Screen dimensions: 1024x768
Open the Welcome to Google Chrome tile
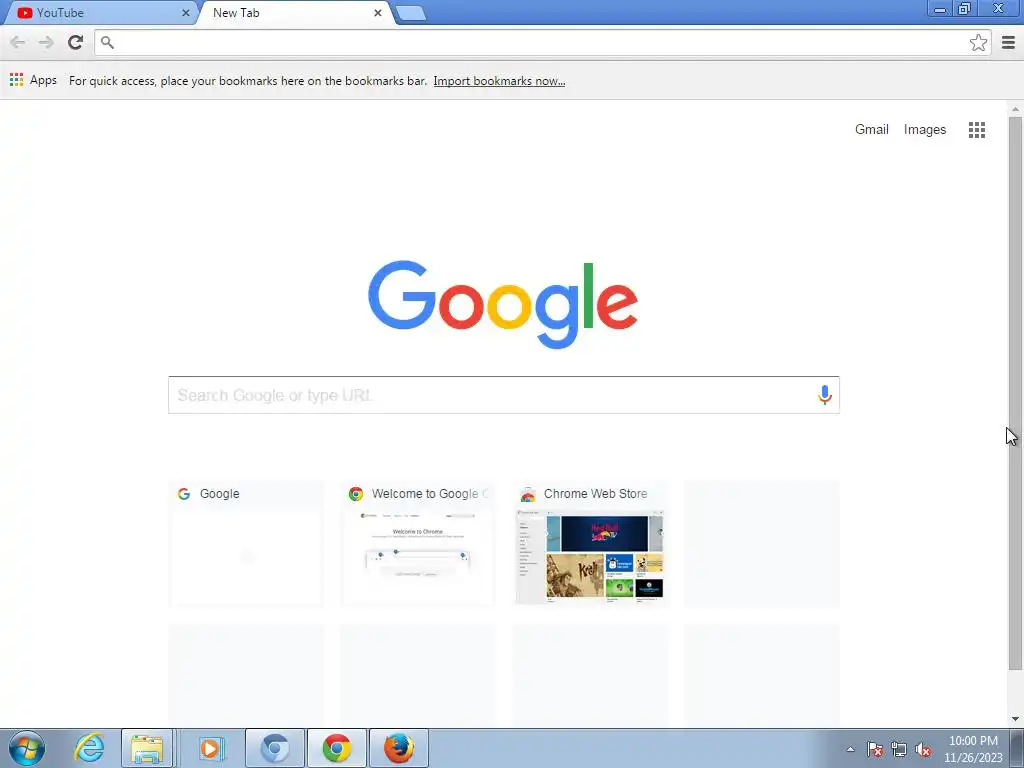click(x=418, y=544)
